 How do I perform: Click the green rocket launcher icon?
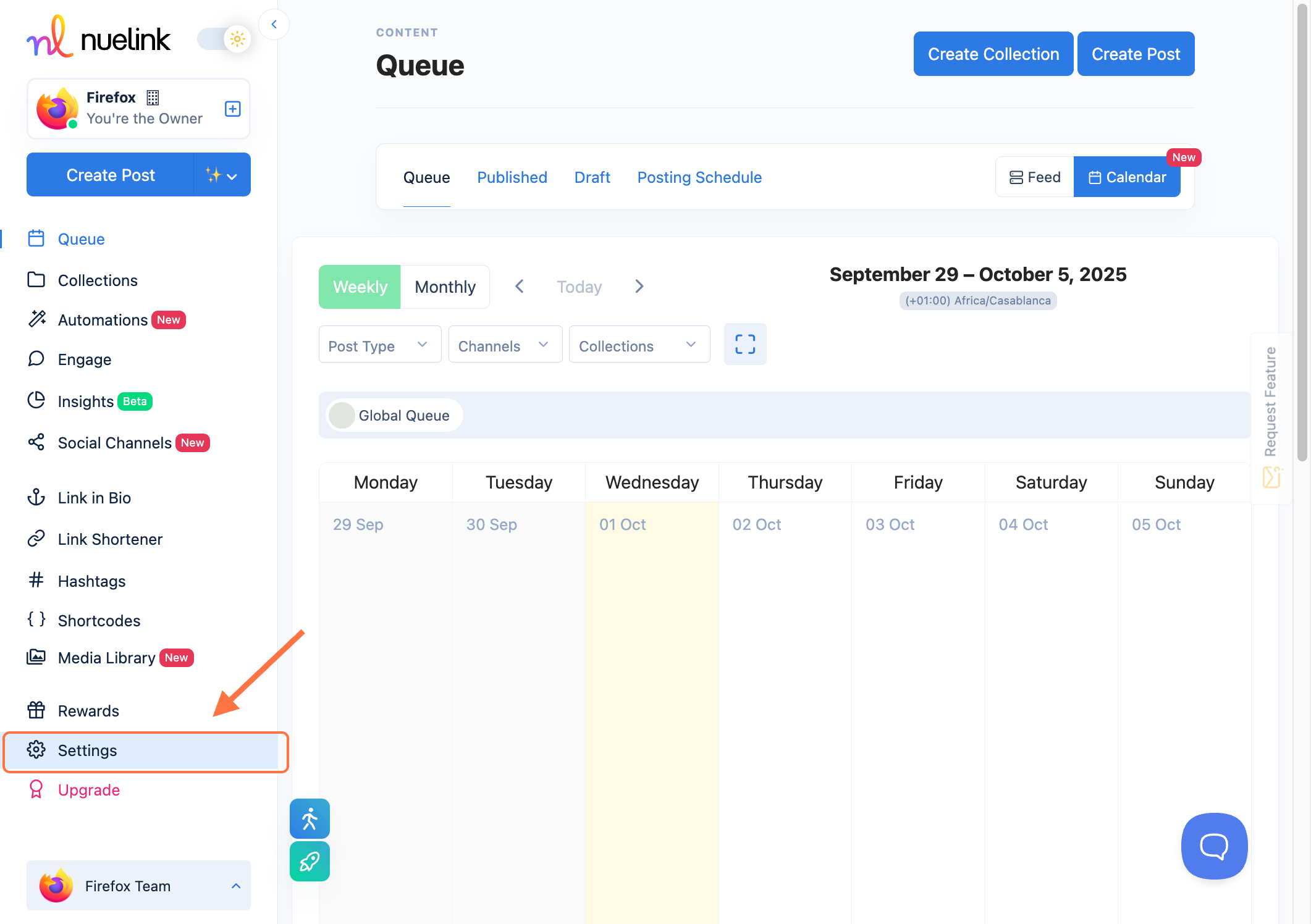click(x=310, y=861)
